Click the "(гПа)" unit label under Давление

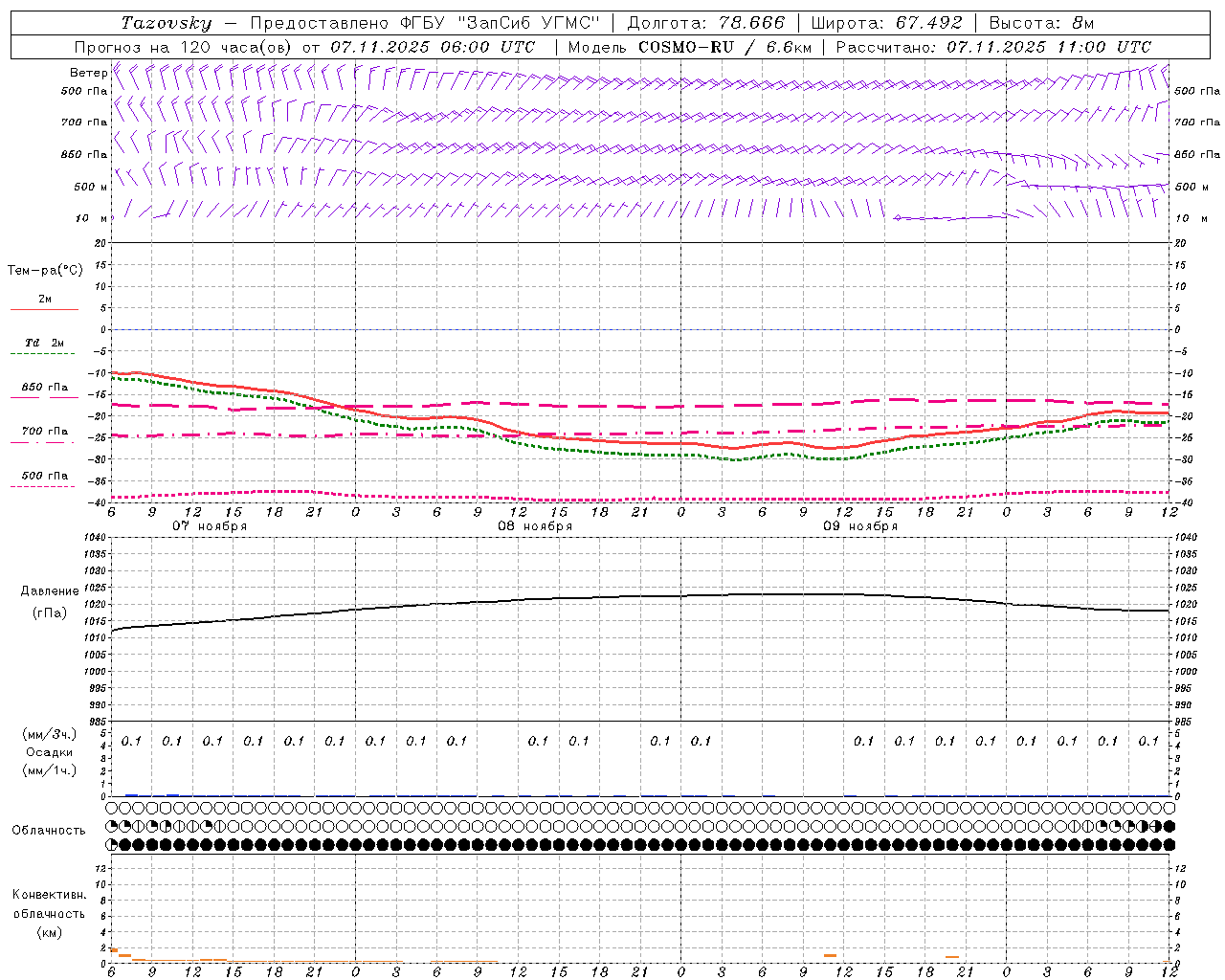50,613
